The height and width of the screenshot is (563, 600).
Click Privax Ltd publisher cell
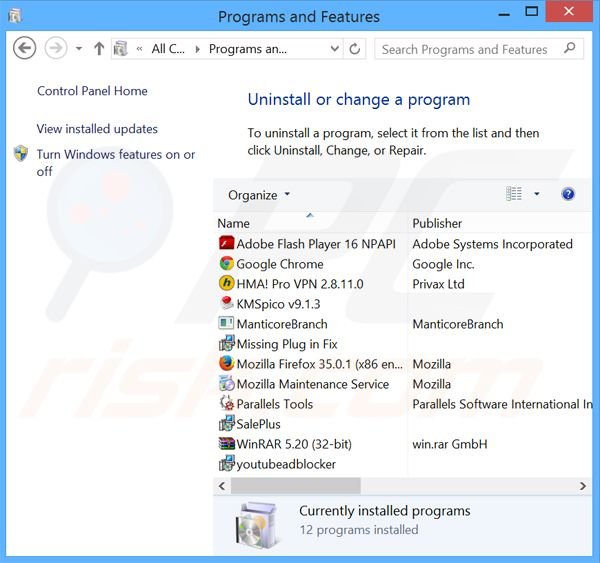[438, 284]
